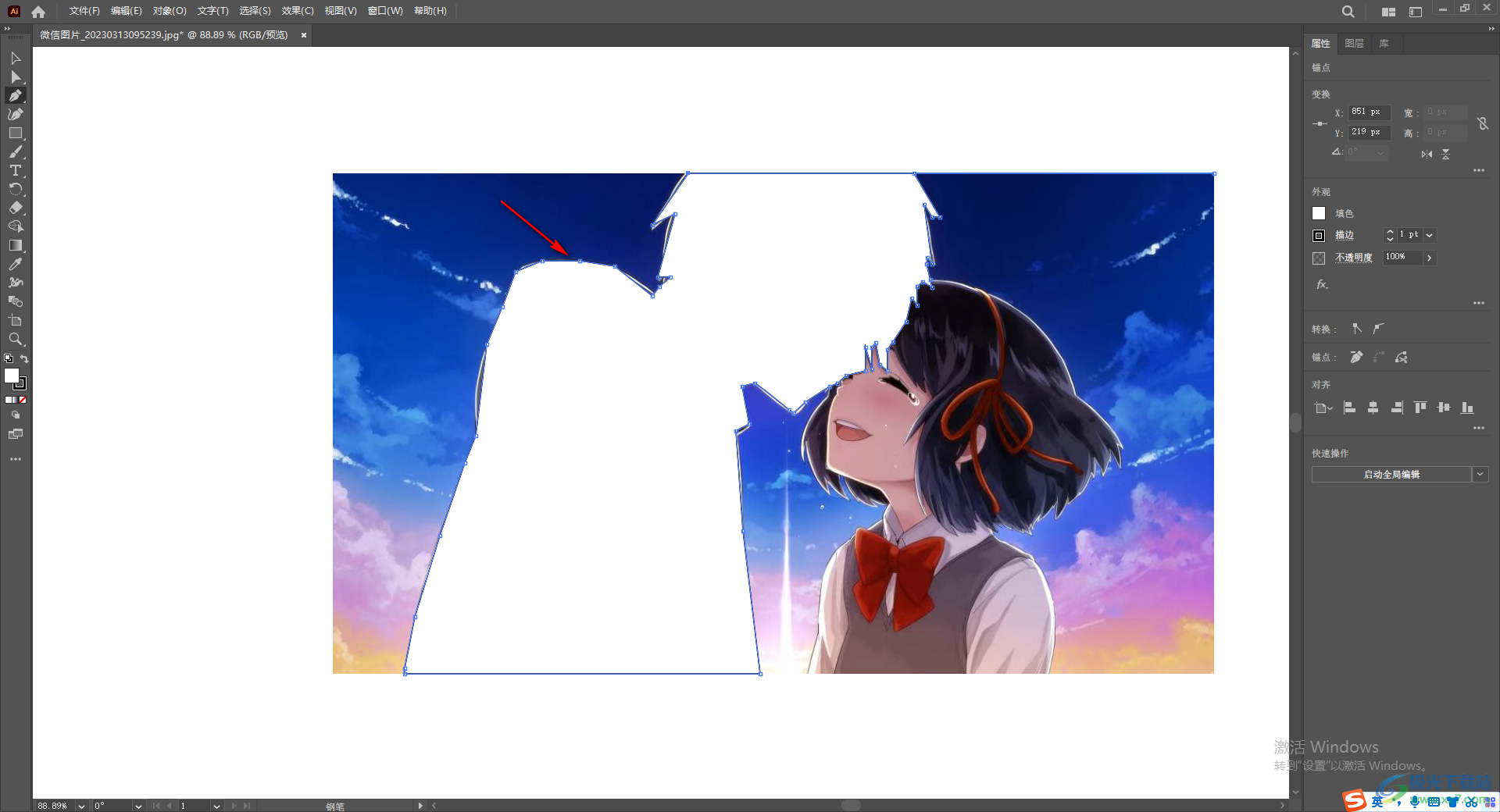1500x812 pixels.
Task: Click vertical align bottom icon
Action: (x=1467, y=408)
